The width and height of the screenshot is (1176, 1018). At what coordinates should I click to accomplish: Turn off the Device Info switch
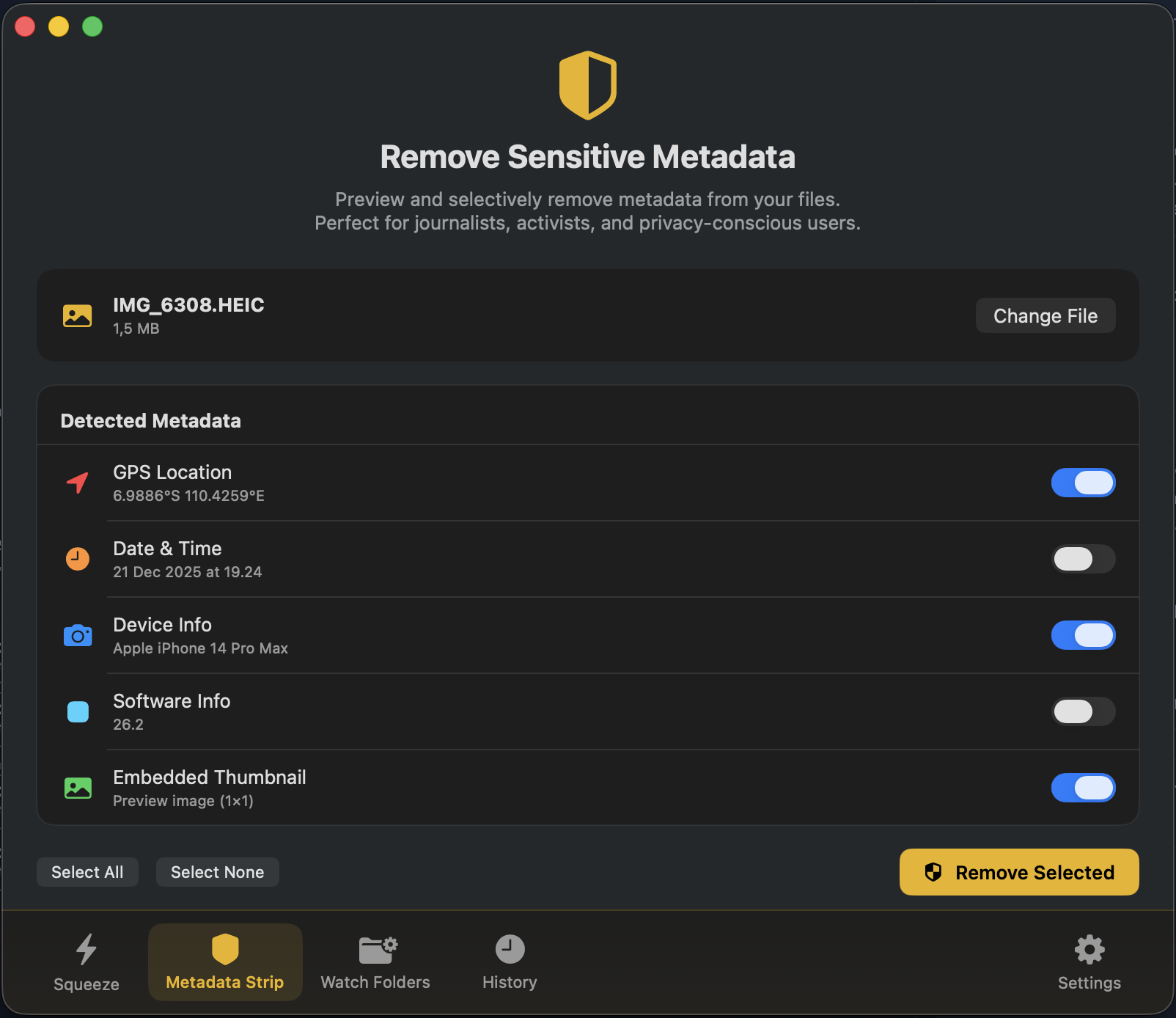click(x=1083, y=635)
